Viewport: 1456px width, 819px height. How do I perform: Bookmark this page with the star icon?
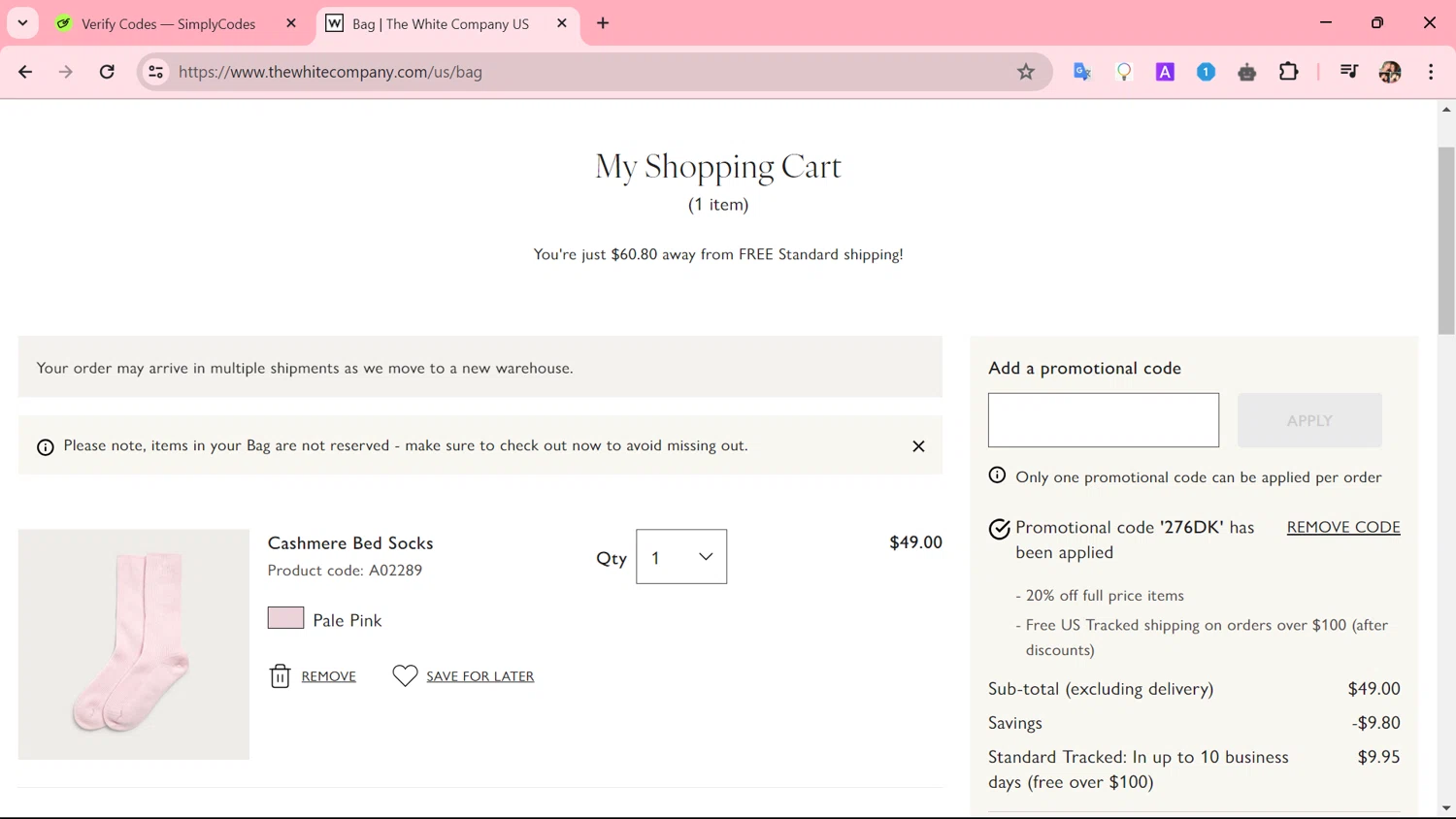(1026, 72)
